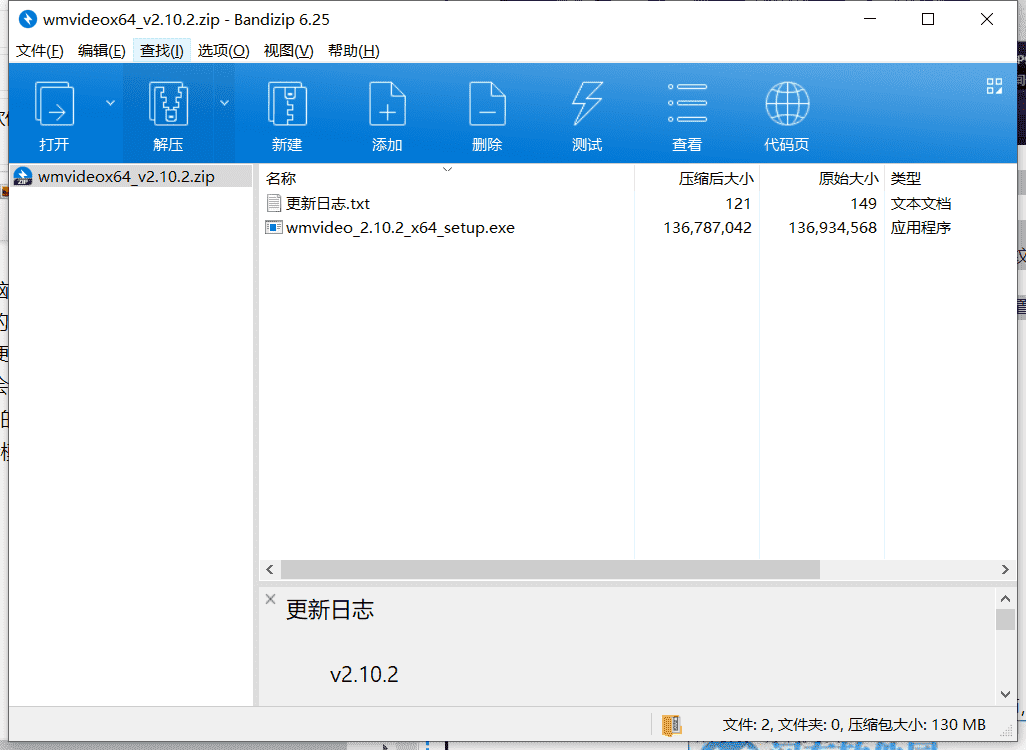Click the preview pane vertical scrollbar thumb
The image size is (1026, 750).
1006,619
